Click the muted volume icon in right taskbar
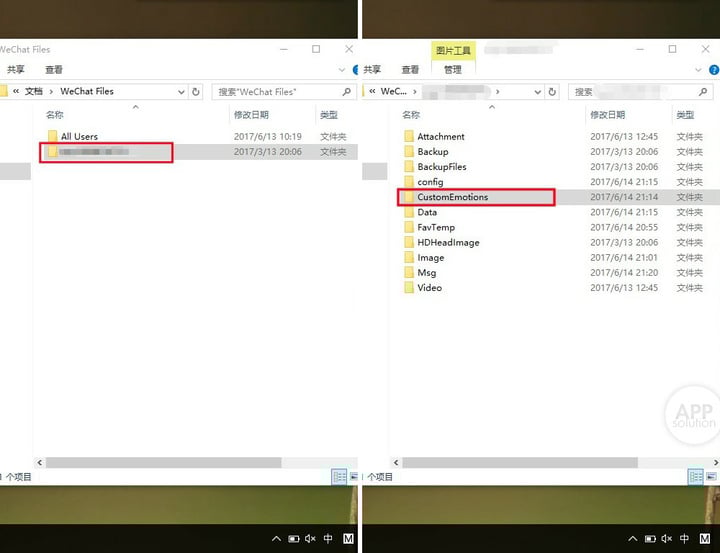The width and height of the screenshot is (720, 553). pyautogui.click(x=666, y=538)
